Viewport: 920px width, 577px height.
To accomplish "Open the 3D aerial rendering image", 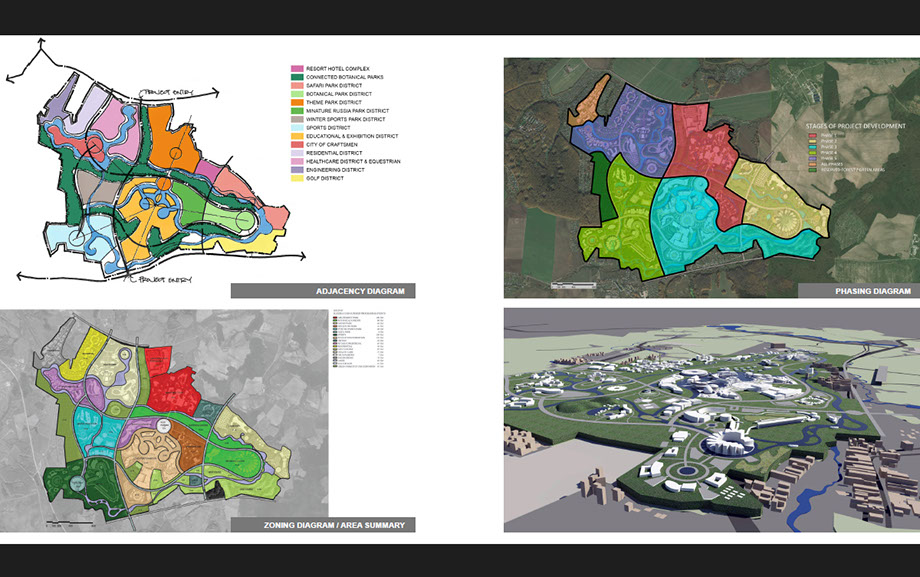I will click(711, 420).
